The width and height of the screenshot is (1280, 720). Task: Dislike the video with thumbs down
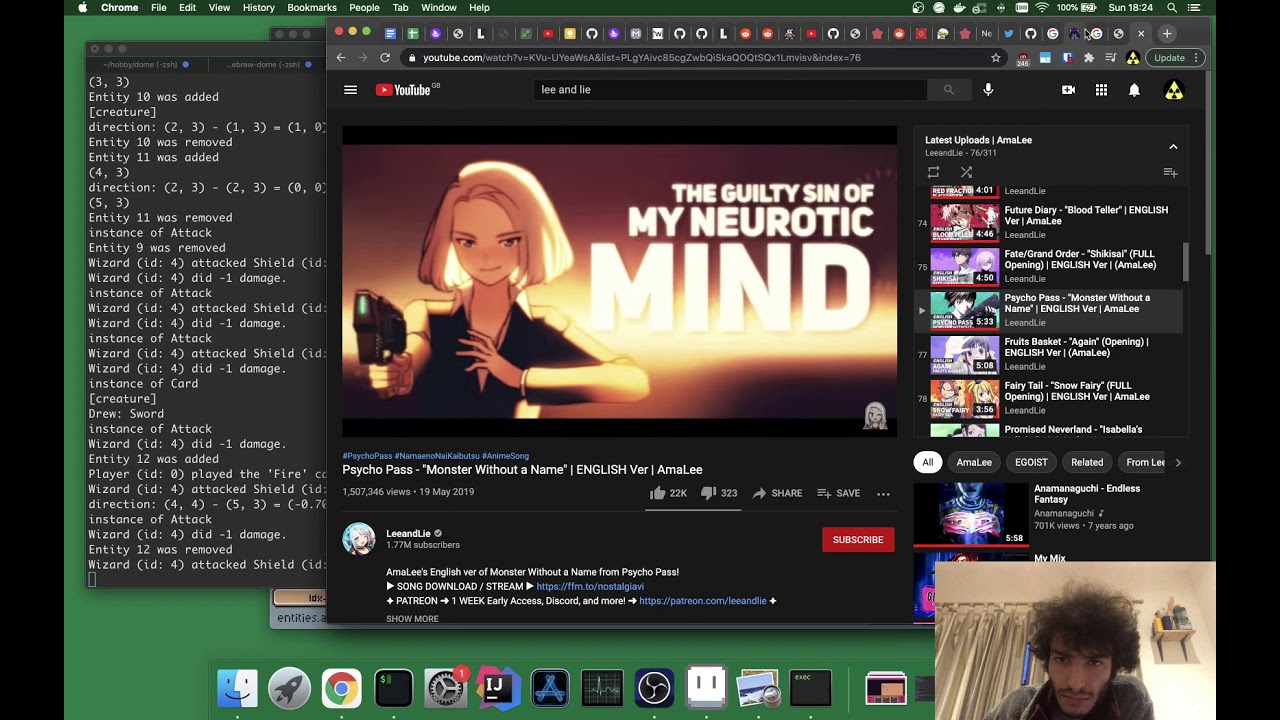(718, 493)
